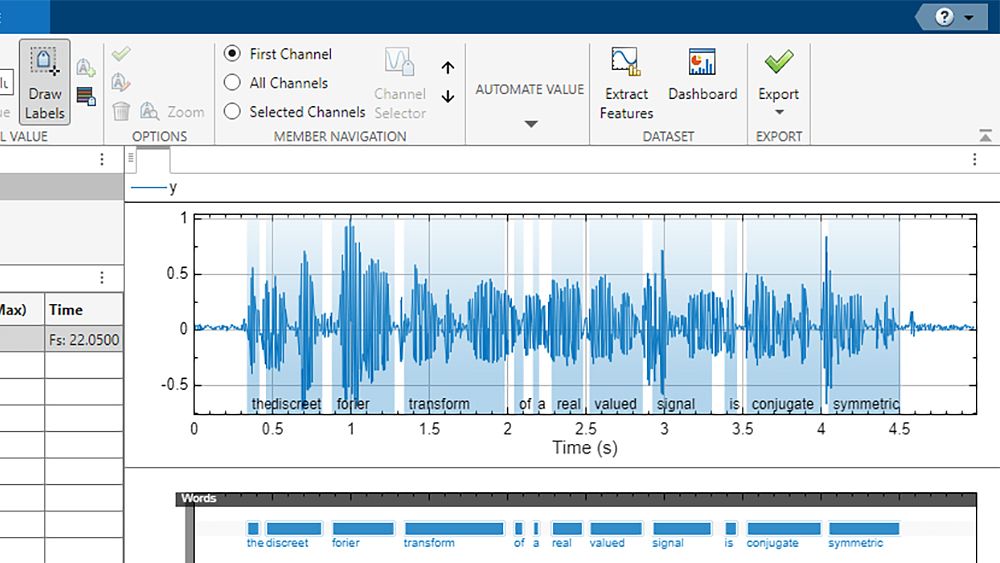Go to previous member with up arrow
This screenshot has height=563, width=1000.
448,68
